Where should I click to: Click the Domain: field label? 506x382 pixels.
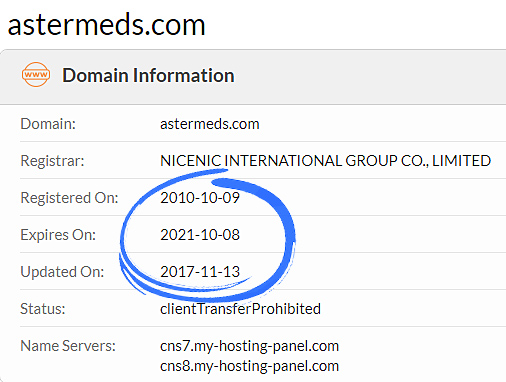click(48, 124)
